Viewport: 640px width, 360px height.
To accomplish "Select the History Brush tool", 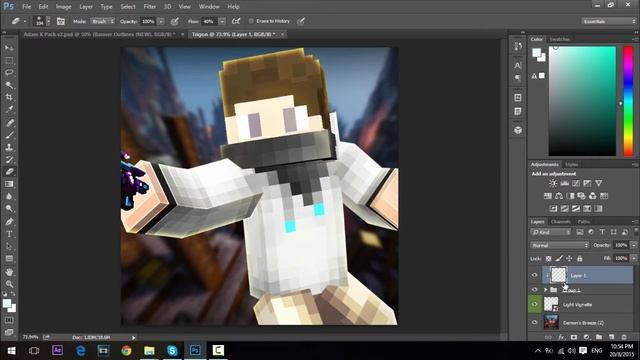I will (x=9, y=160).
